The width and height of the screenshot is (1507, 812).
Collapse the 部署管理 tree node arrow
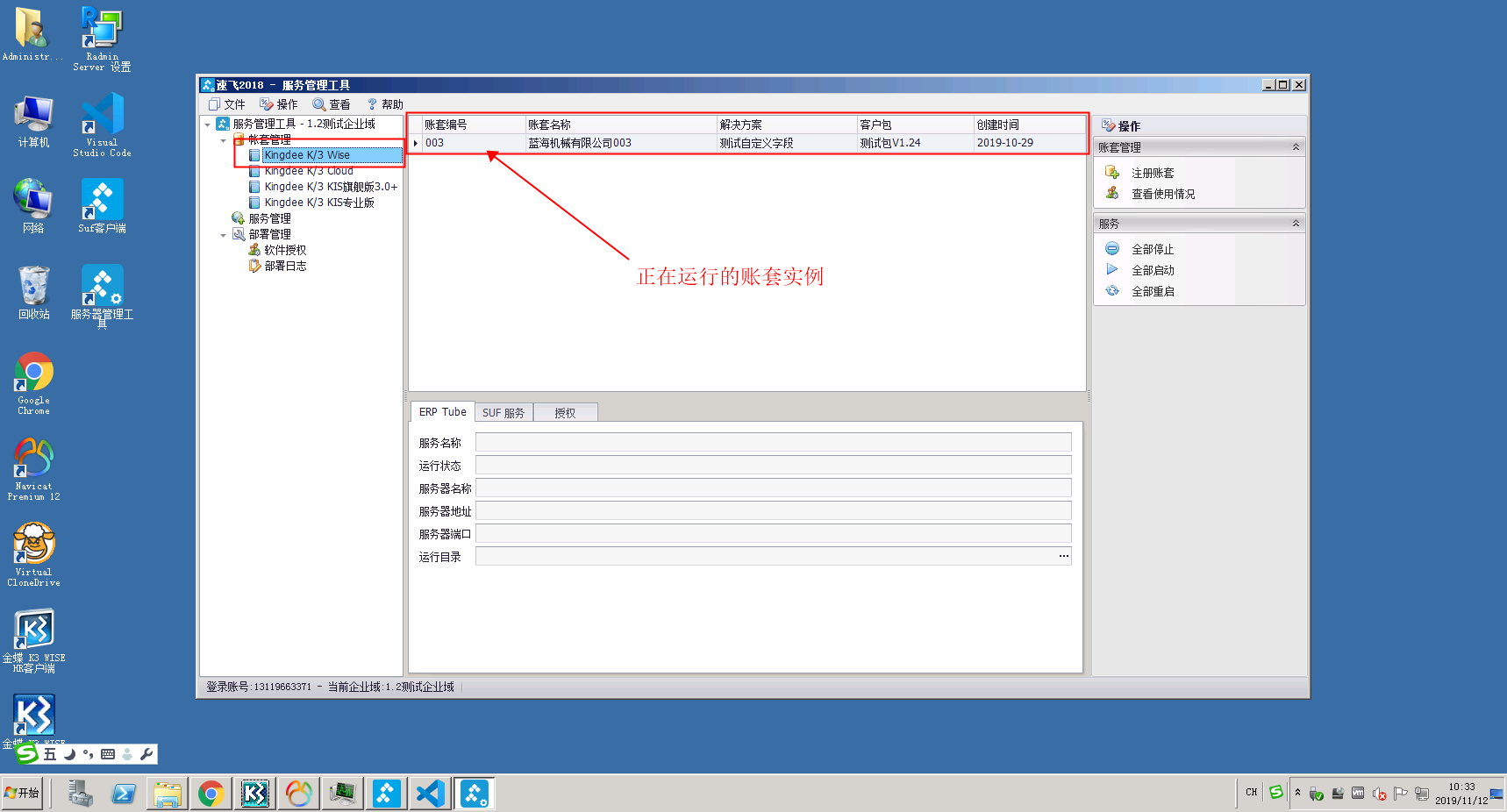coord(224,235)
